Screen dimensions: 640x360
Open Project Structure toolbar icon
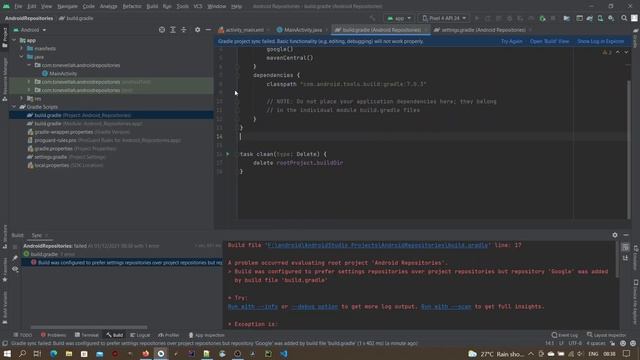click(x=567, y=18)
